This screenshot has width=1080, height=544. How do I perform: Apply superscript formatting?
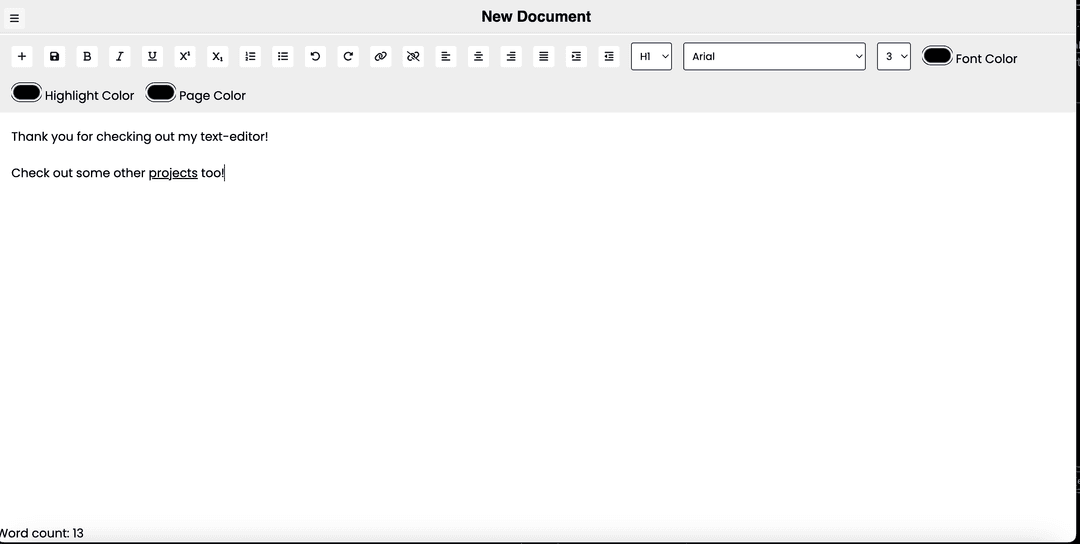pos(185,56)
